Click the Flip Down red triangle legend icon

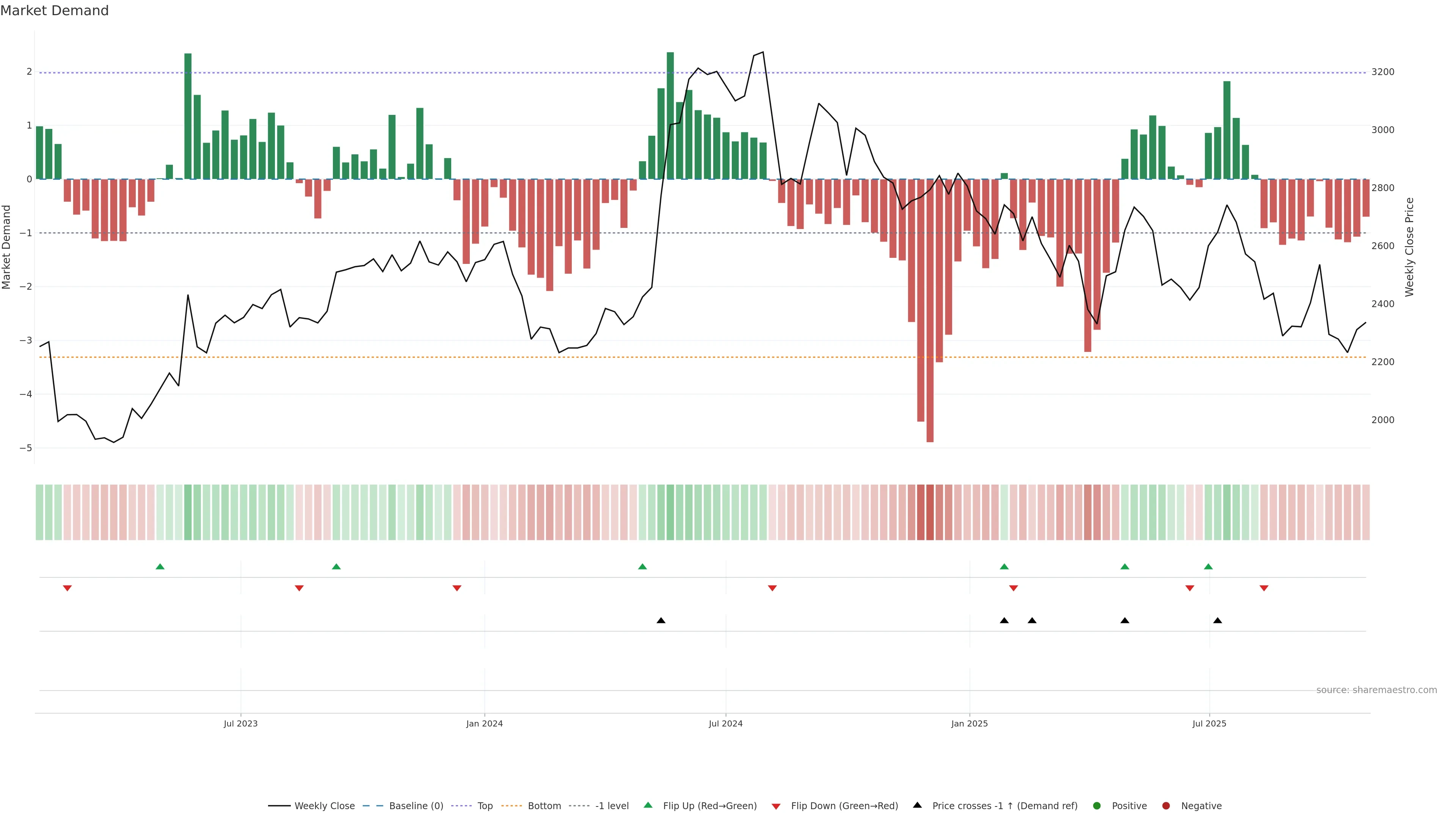point(776,806)
